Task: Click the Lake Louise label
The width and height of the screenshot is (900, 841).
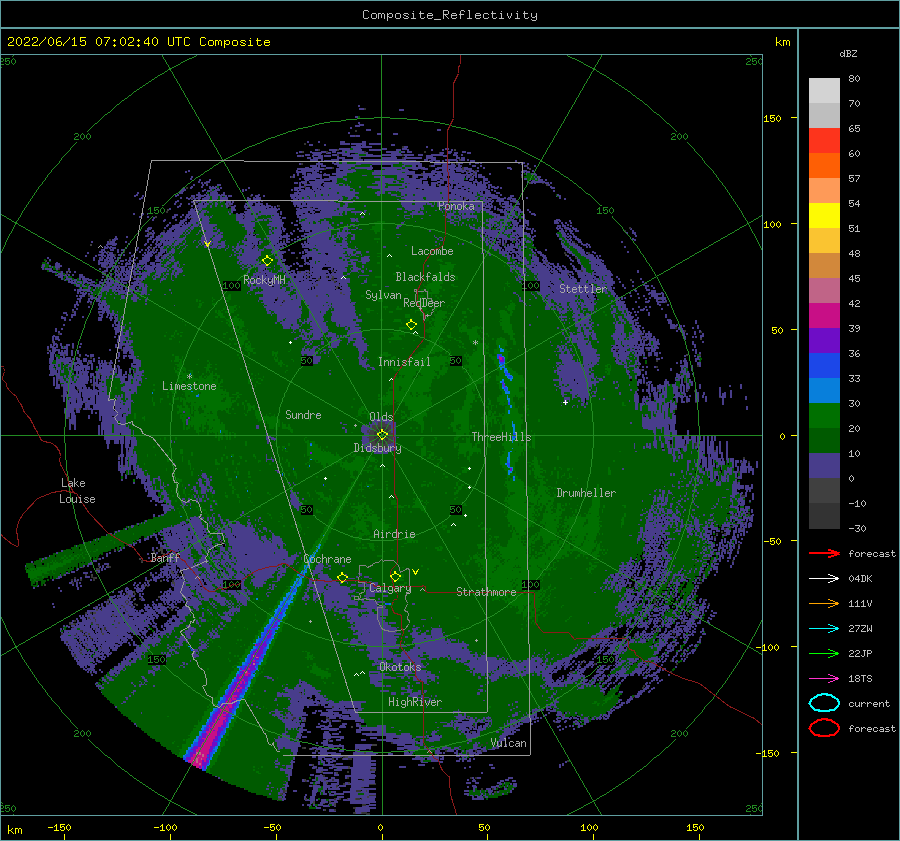Action: pyautogui.click(x=77, y=491)
